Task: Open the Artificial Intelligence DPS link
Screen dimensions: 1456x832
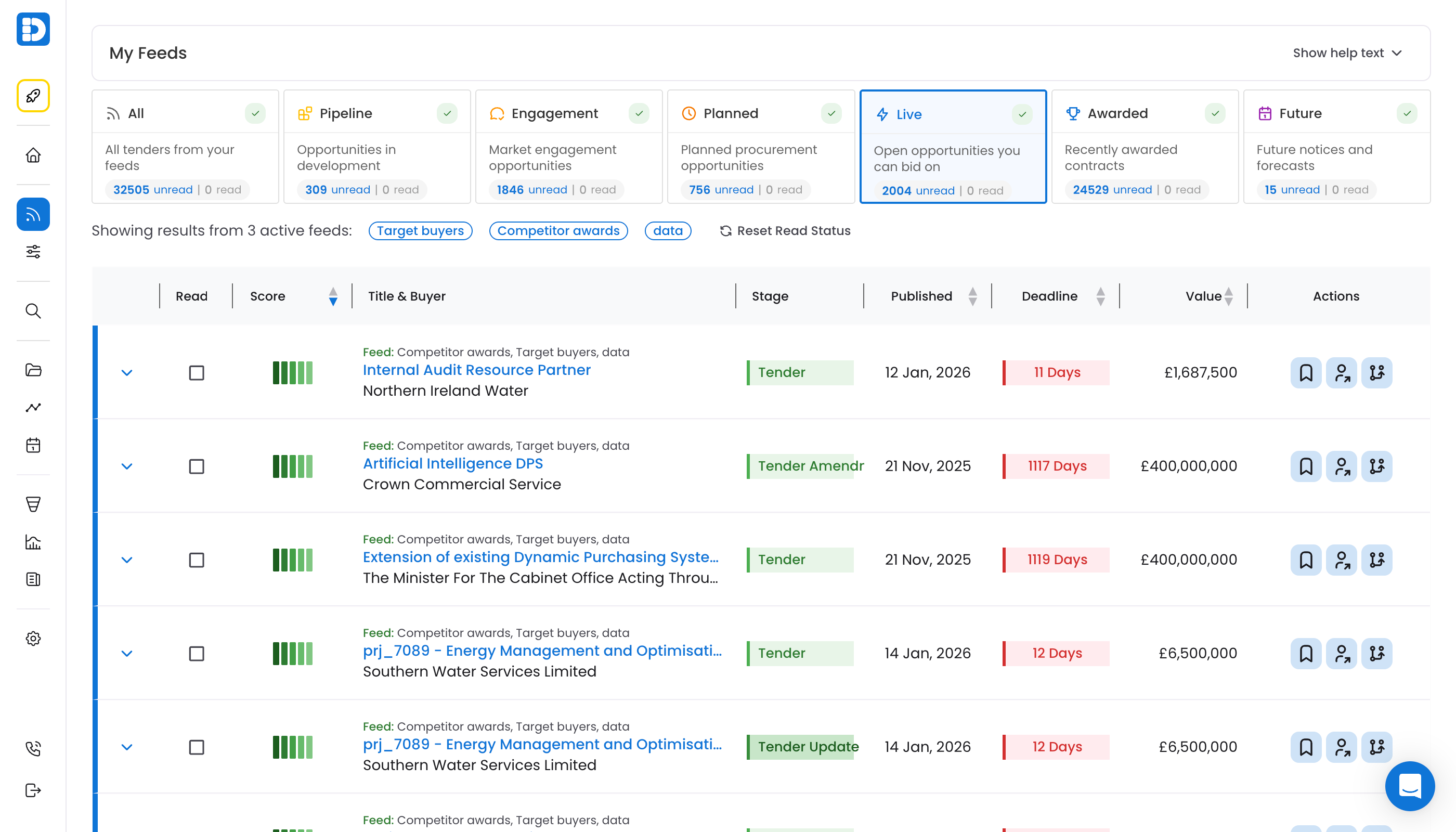Action: pyautogui.click(x=452, y=463)
